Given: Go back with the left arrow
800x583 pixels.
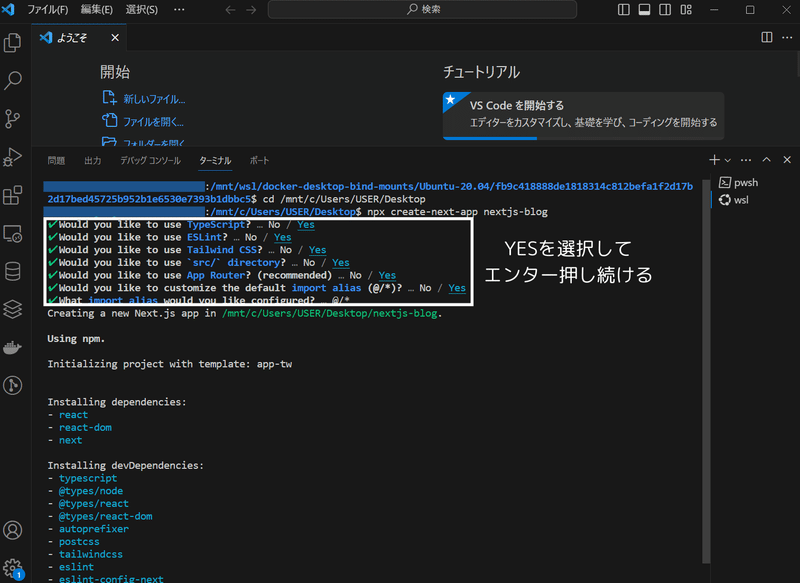Looking at the screenshot, I should click(231, 10).
